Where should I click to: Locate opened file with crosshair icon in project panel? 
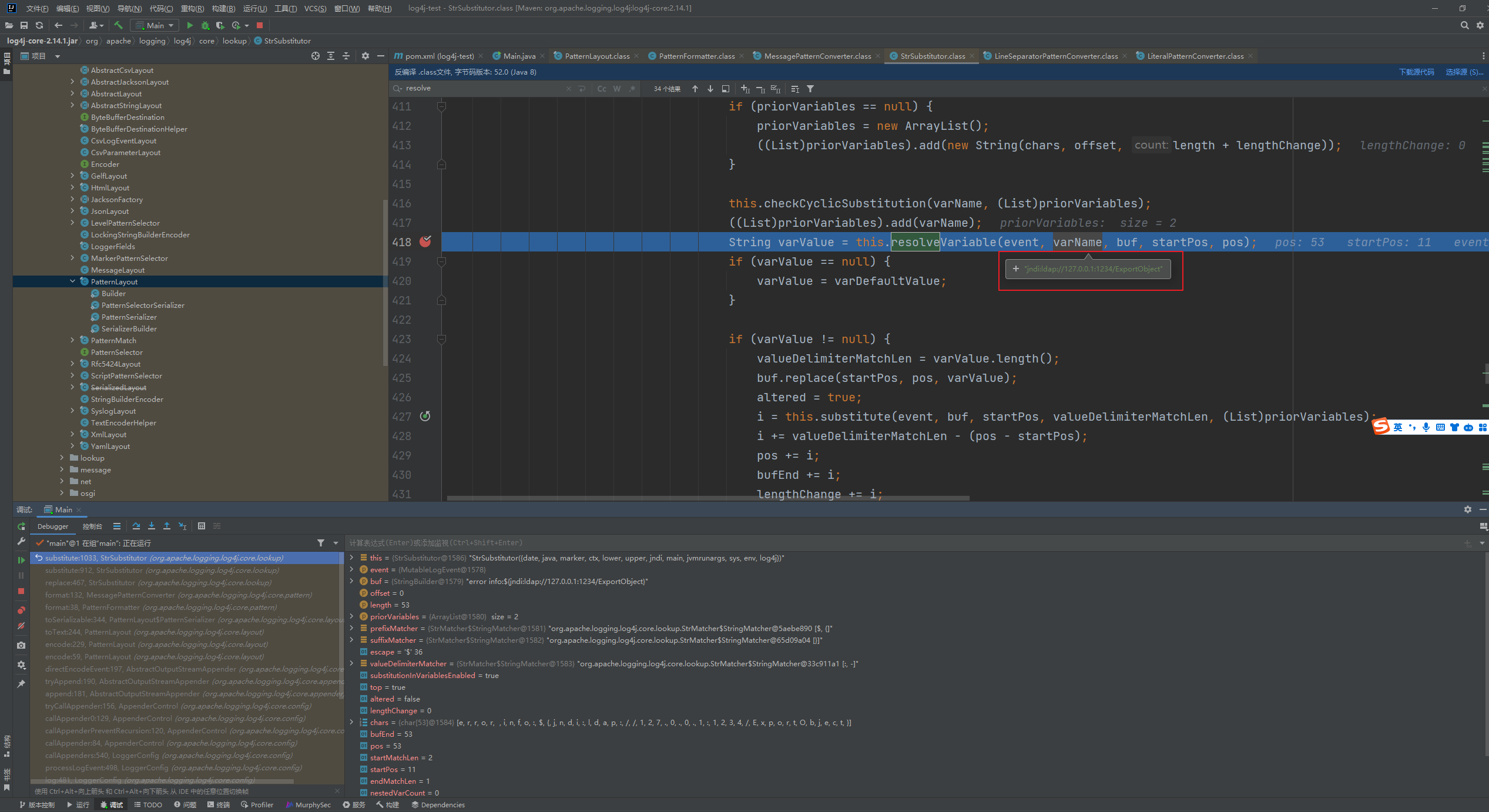(x=316, y=56)
